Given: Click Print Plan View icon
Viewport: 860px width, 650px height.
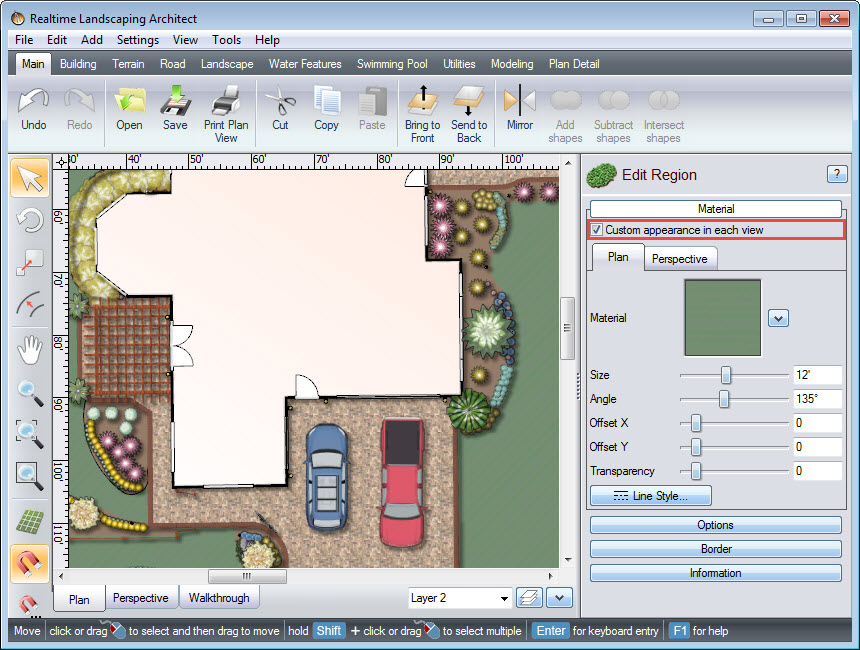Looking at the screenshot, I should click(x=226, y=101).
